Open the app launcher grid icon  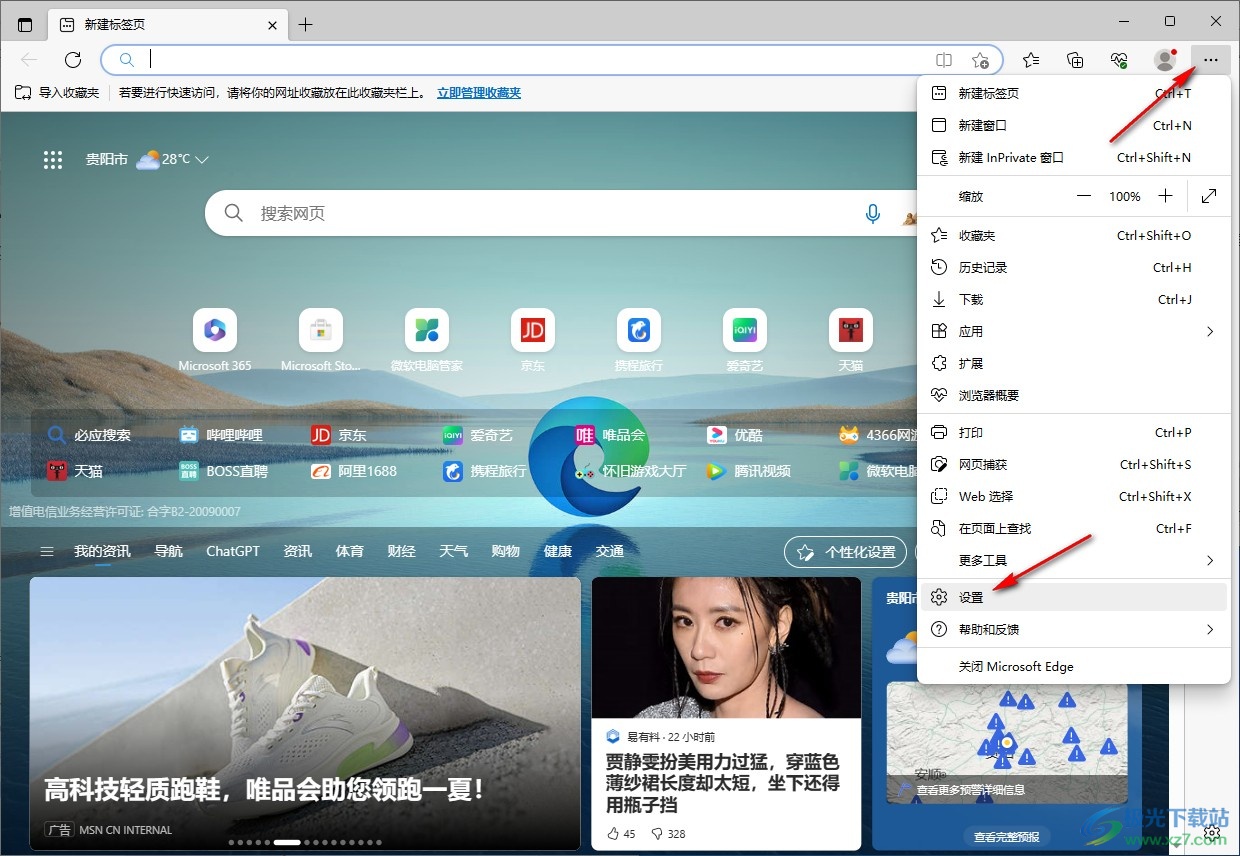(53, 159)
